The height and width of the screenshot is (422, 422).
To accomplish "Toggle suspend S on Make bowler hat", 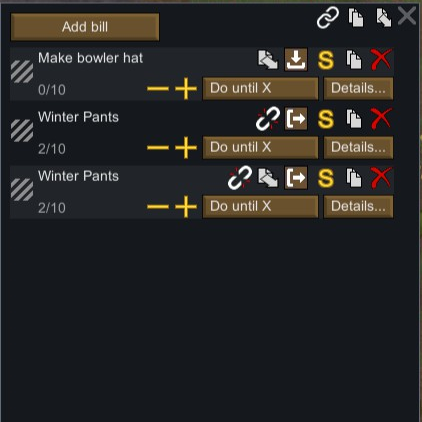I will click(x=326, y=60).
